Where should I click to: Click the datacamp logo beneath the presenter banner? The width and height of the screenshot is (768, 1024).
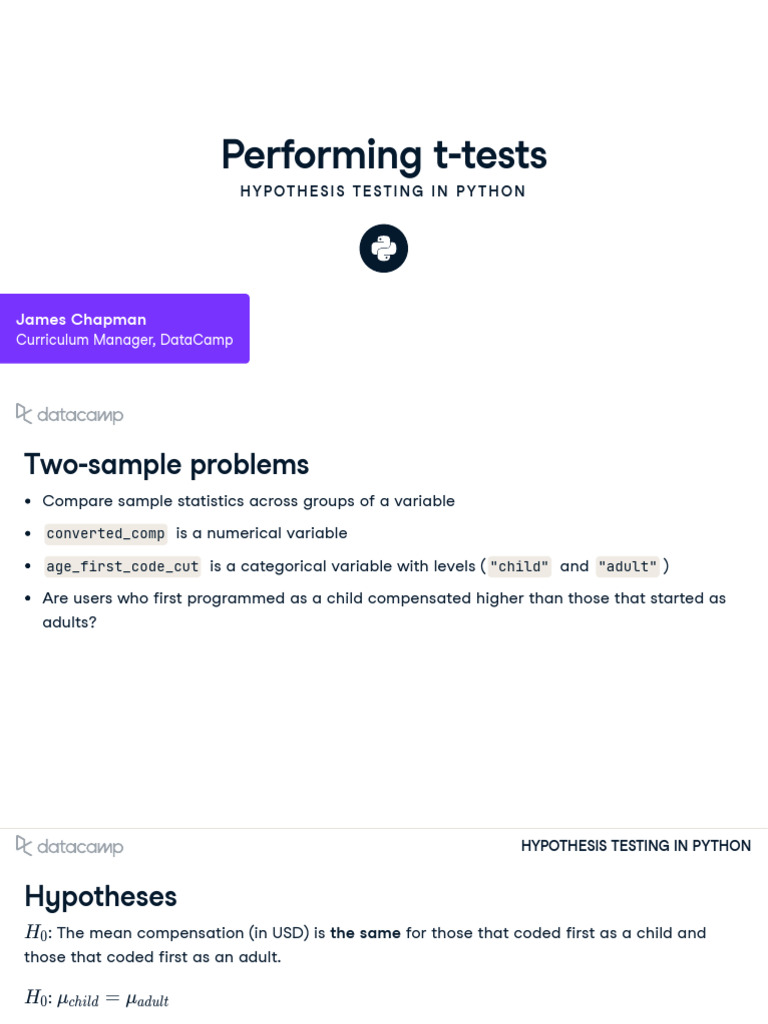(70, 414)
